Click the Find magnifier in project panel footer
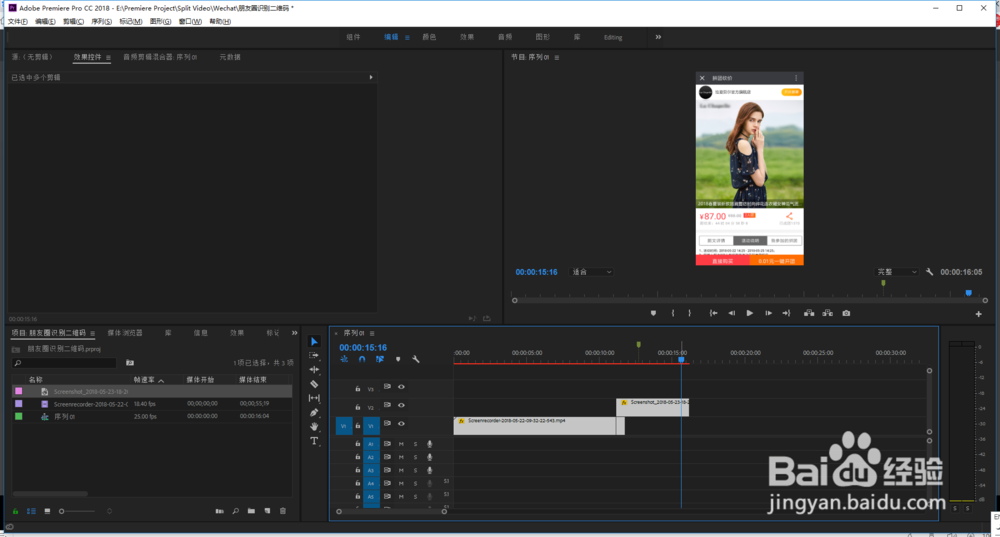The width and height of the screenshot is (1000, 537). [235, 511]
